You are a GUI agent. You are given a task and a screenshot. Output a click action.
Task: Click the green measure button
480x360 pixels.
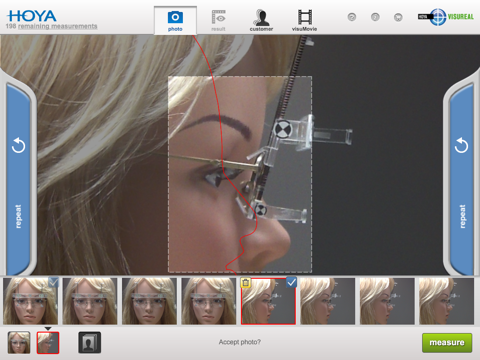[447, 343]
